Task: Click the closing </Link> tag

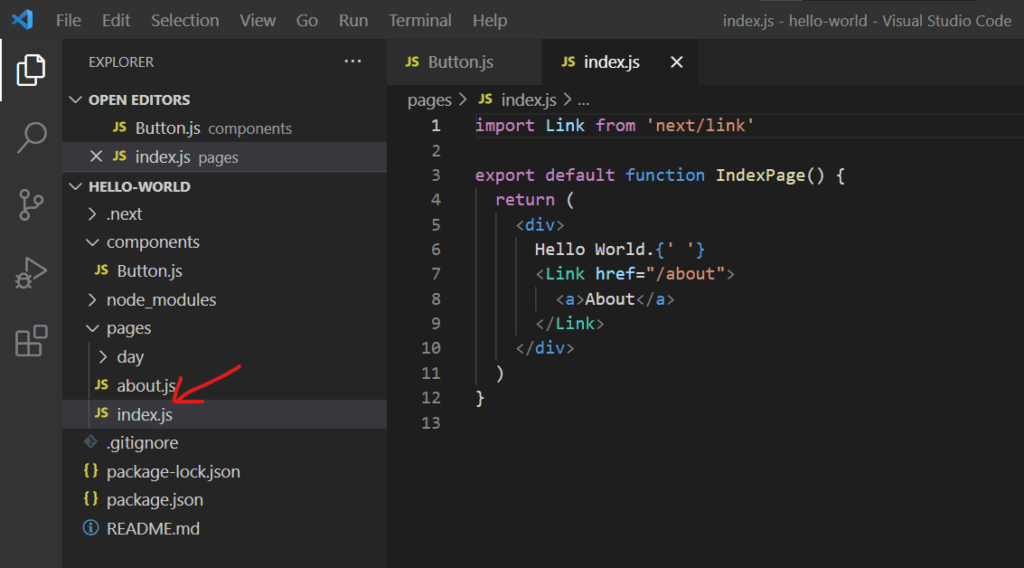Action: (x=569, y=323)
